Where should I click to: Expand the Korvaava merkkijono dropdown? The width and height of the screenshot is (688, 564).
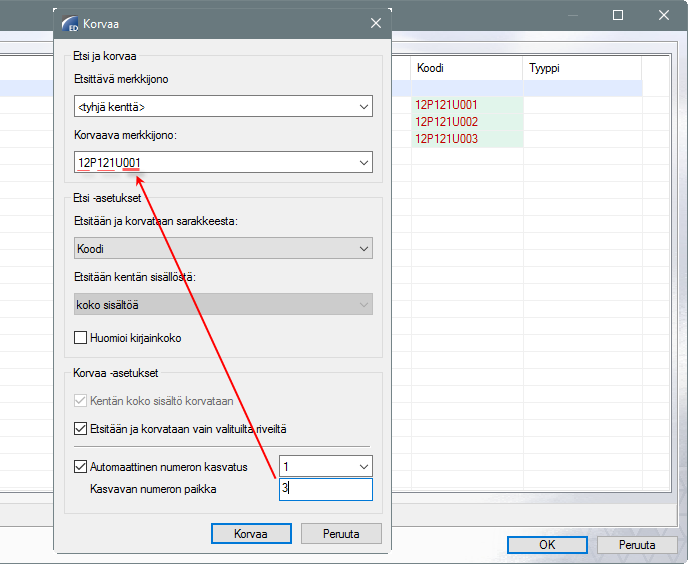(362, 162)
